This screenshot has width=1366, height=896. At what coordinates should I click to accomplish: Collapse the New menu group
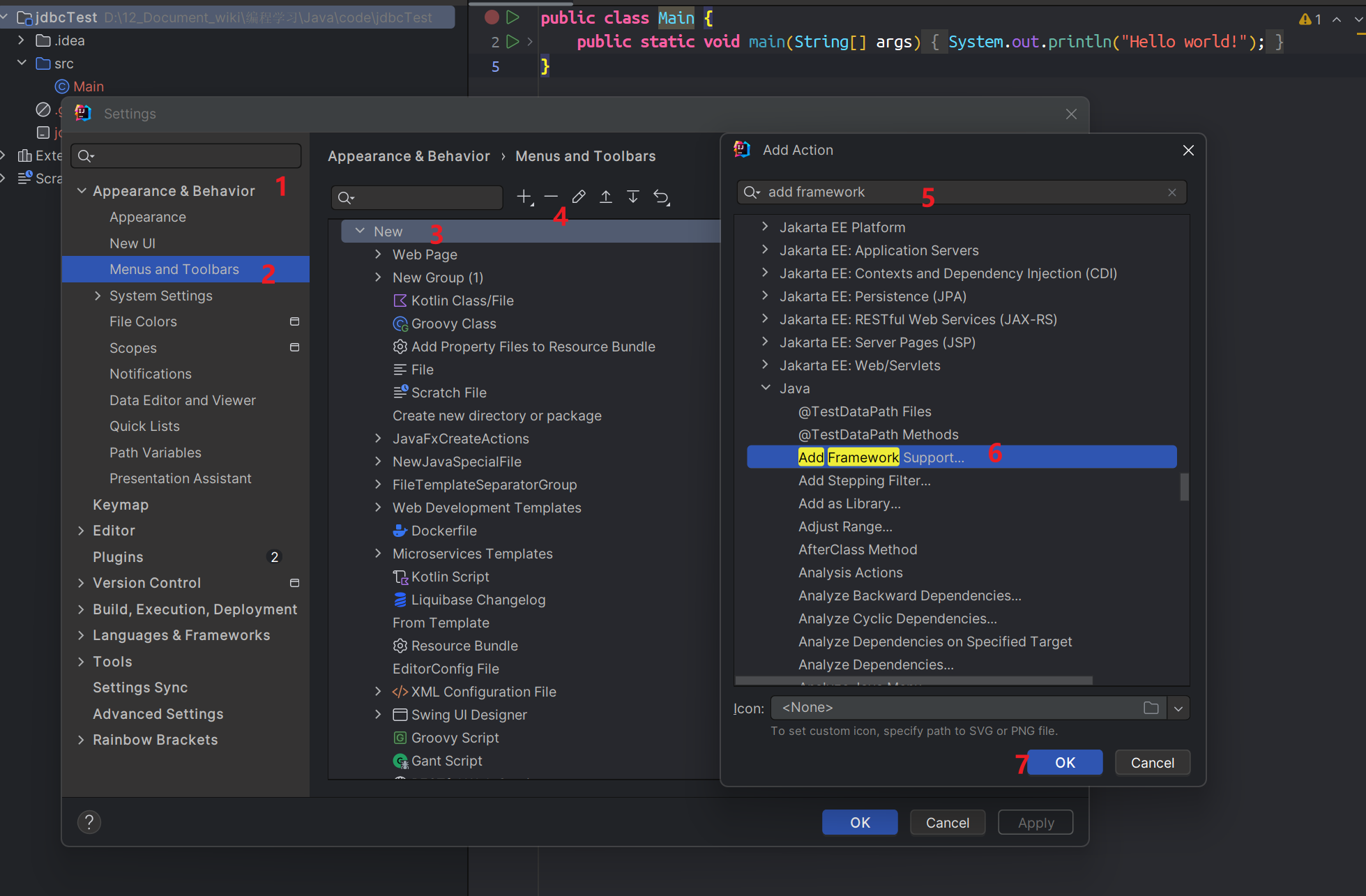360,231
